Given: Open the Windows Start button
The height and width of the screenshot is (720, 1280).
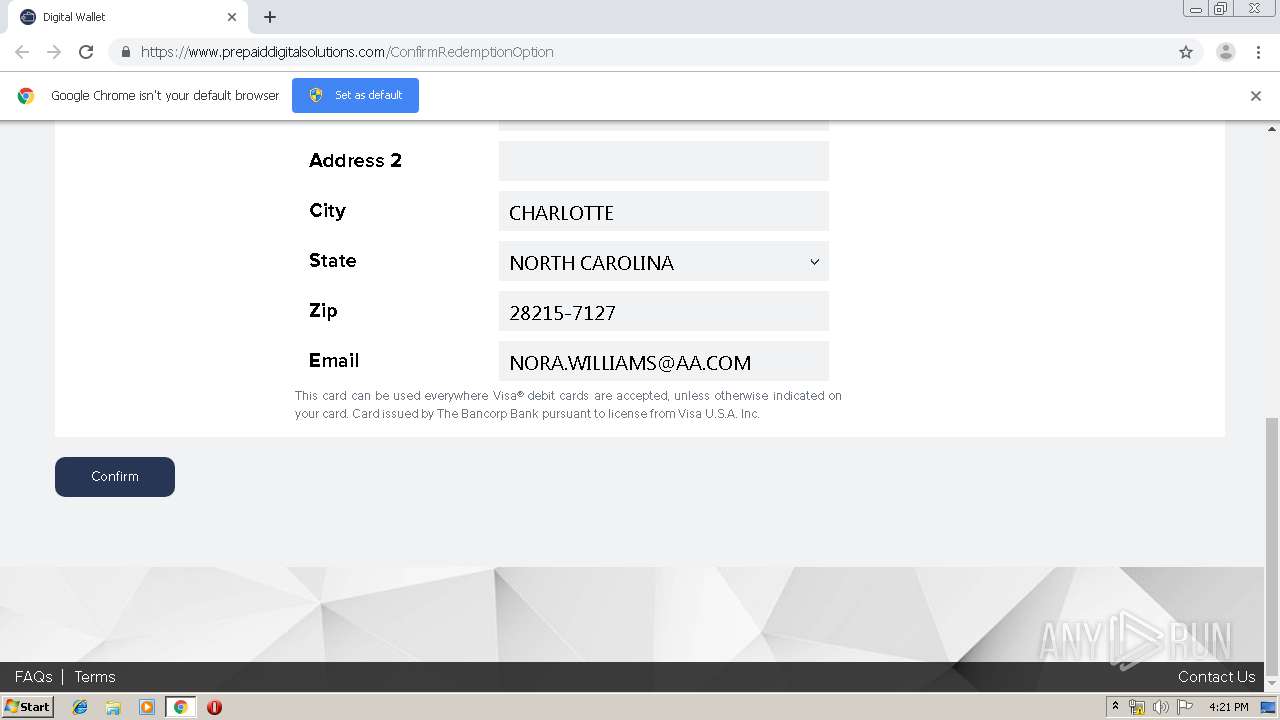Looking at the screenshot, I should pos(27,707).
